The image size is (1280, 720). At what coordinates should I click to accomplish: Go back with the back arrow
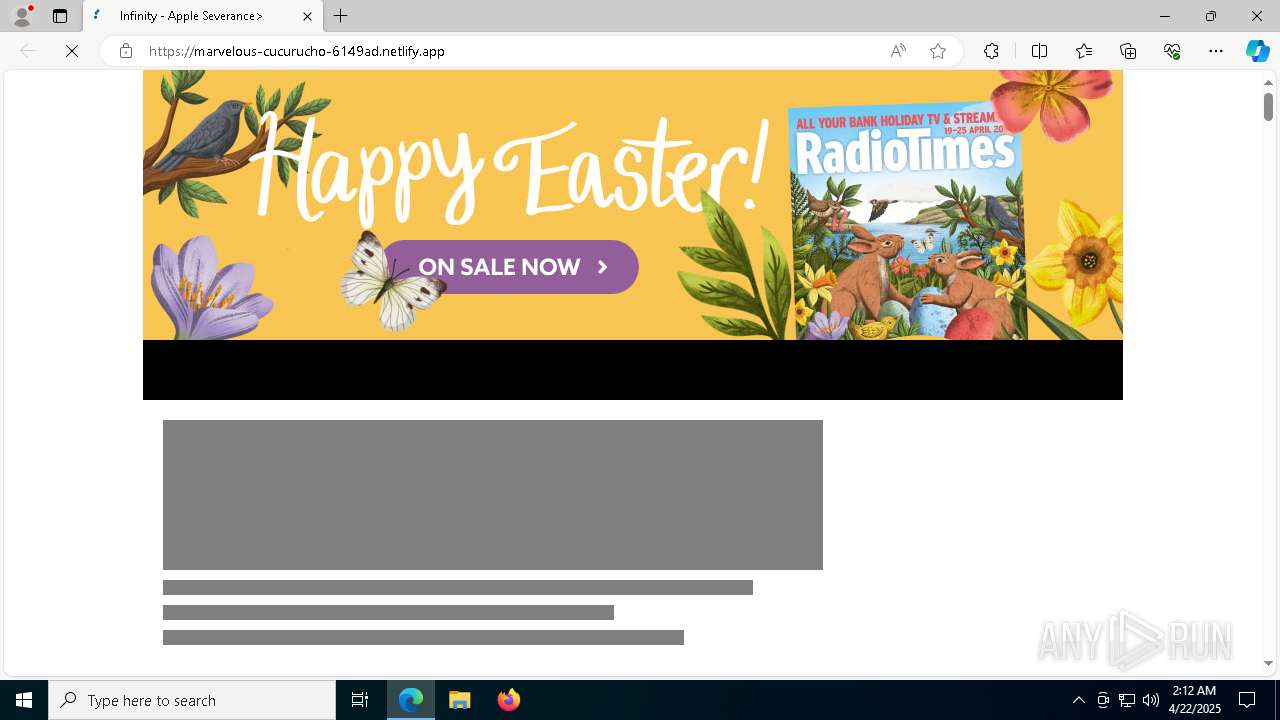(28, 51)
